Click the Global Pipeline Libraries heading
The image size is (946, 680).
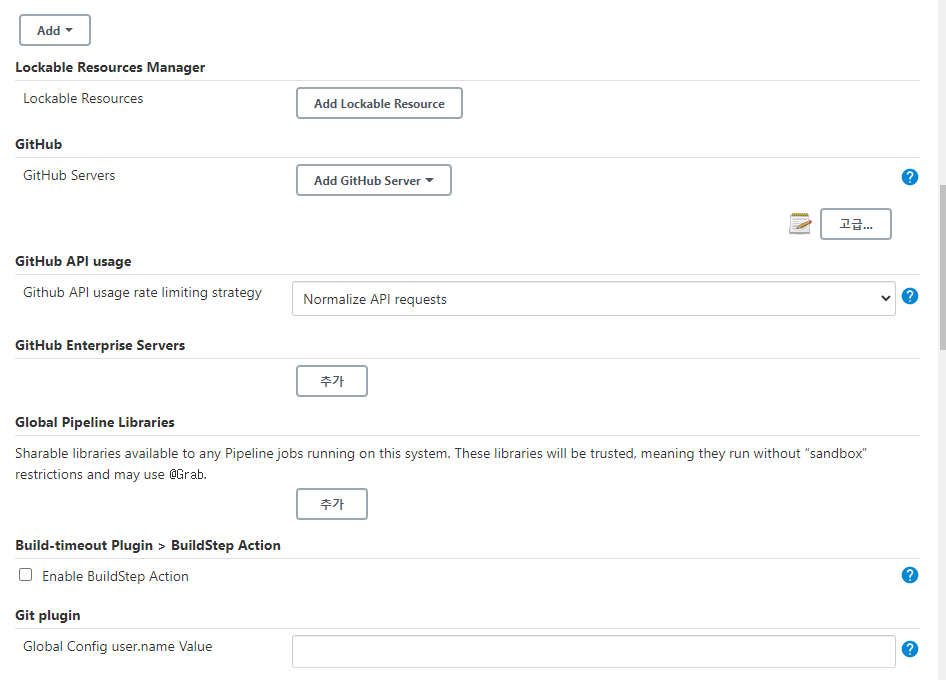point(95,422)
